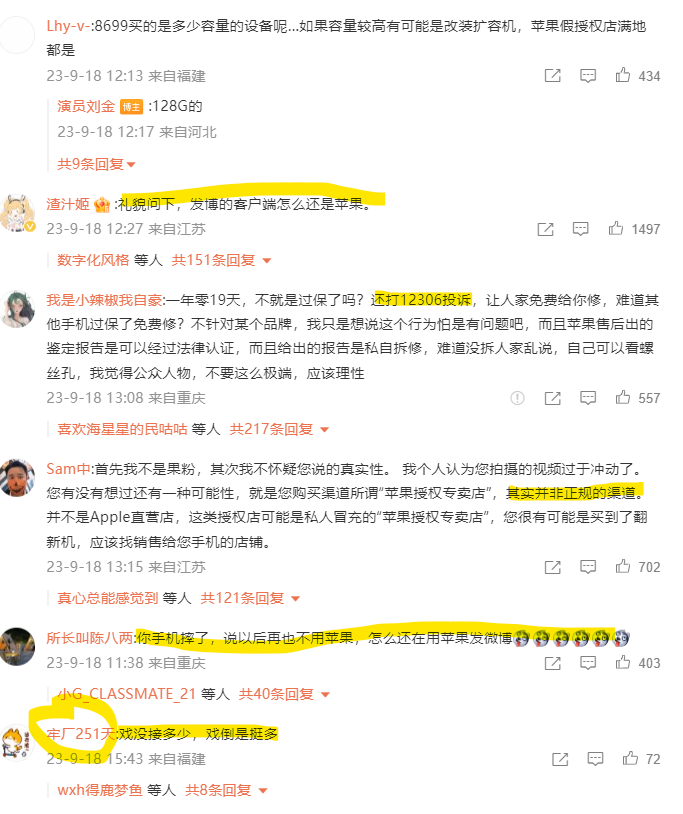Share the 我是小辣椒我自豪 comment

click(x=552, y=398)
